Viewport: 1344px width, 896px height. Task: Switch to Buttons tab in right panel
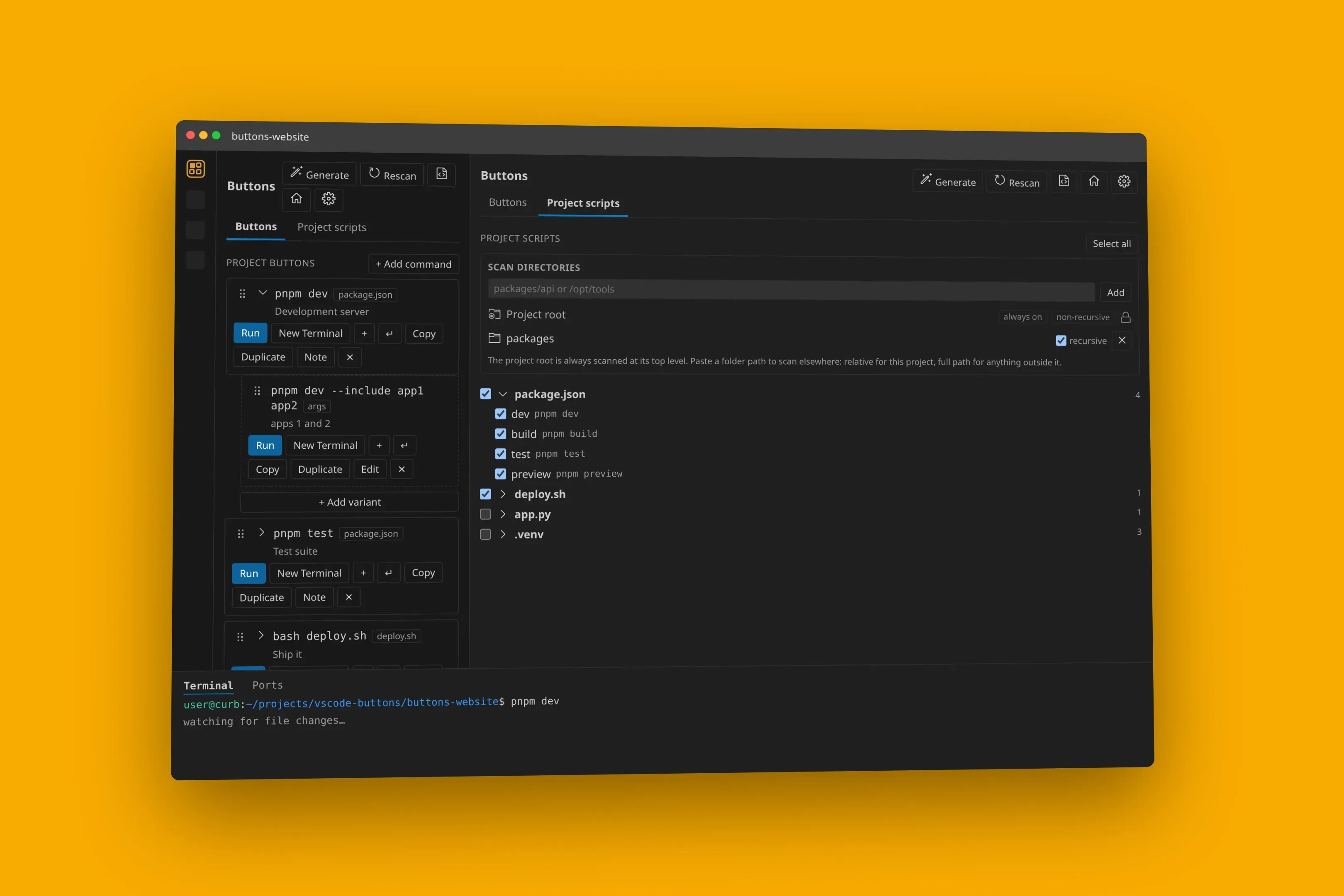pyautogui.click(x=507, y=202)
